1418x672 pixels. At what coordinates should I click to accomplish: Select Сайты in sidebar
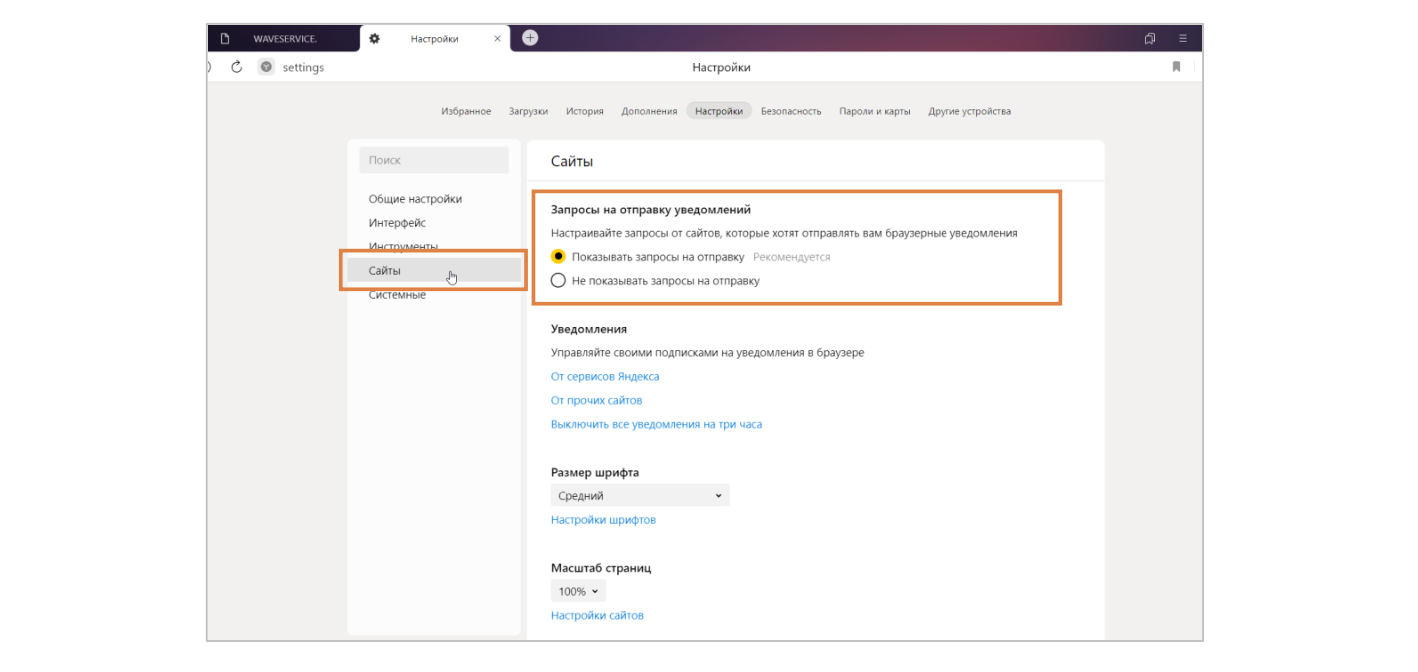[434, 271]
